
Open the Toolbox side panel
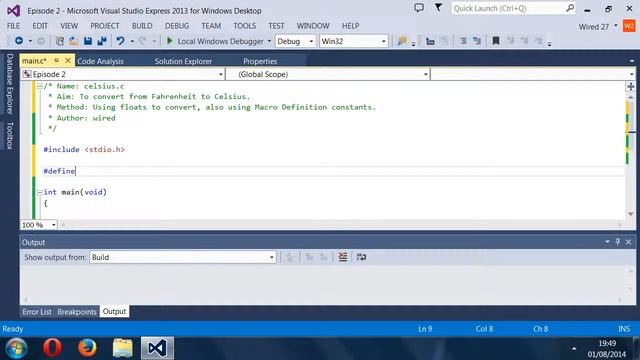coord(10,135)
